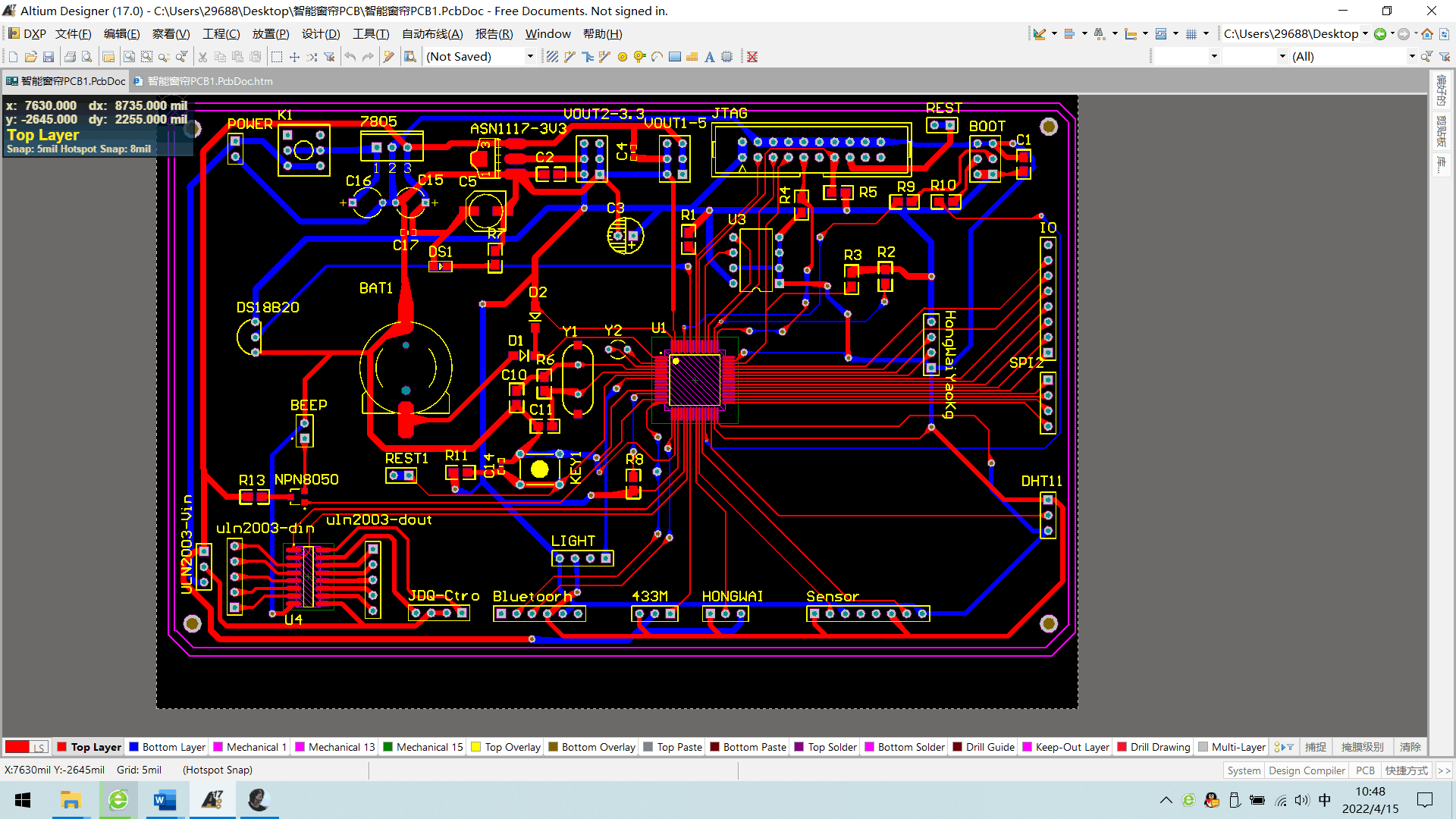
Task: Expand the grid options dropdown arrow
Action: pos(1206,33)
